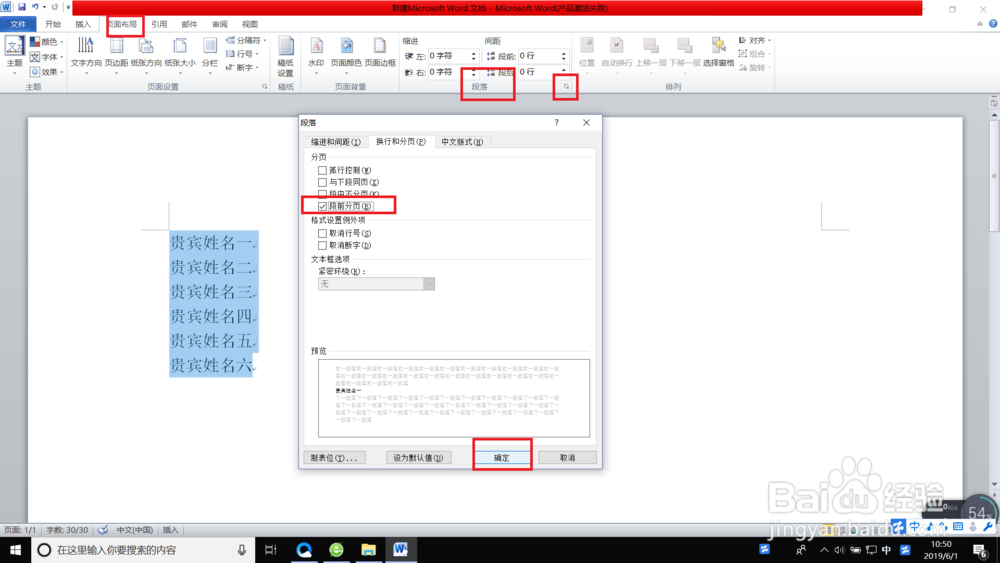Viewport: 1000px width, 563px height.
Task: Open the 对齐 align dropdown
Action: point(754,40)
